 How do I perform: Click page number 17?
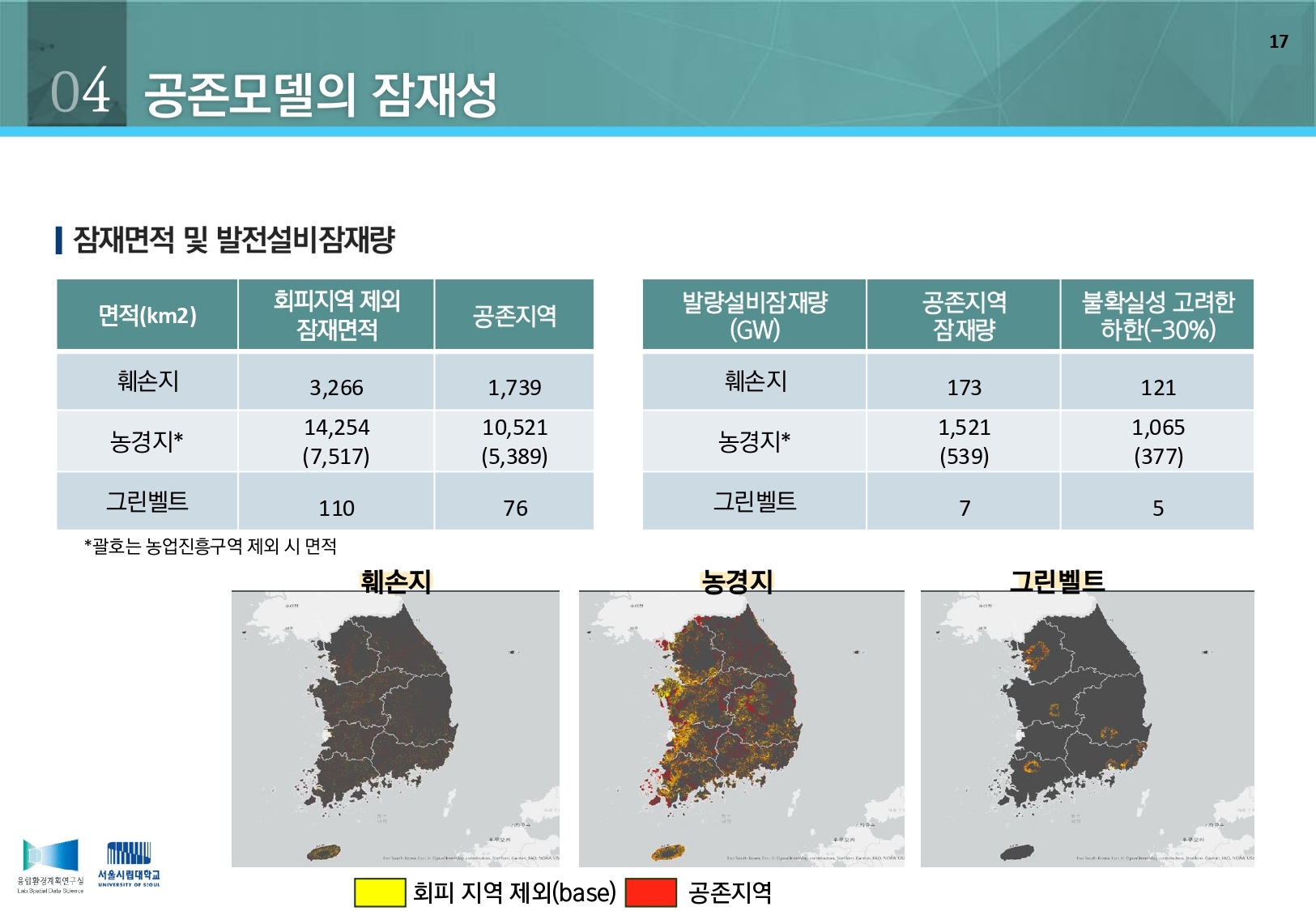1278,41
